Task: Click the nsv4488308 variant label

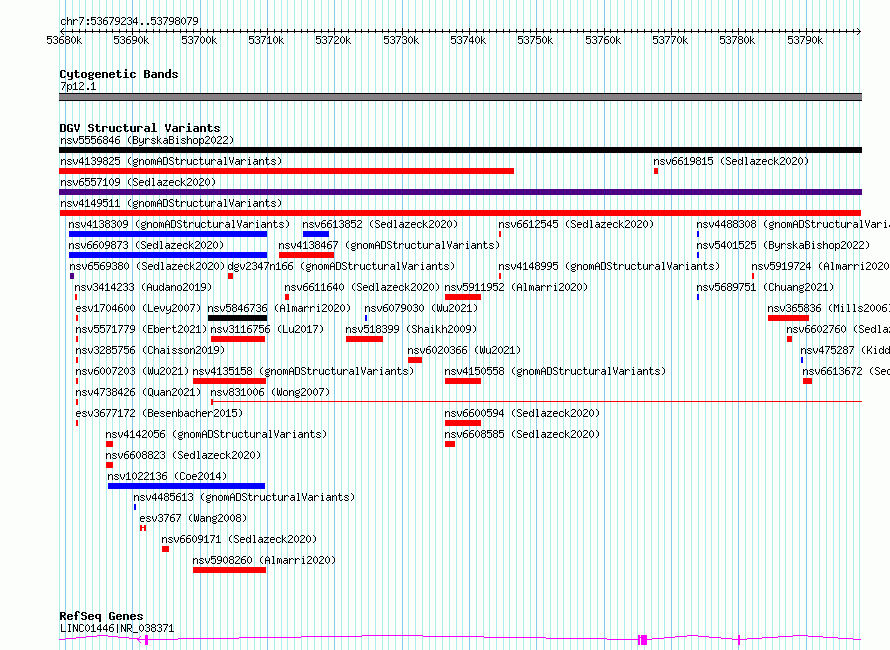Action: coord(793,224)
